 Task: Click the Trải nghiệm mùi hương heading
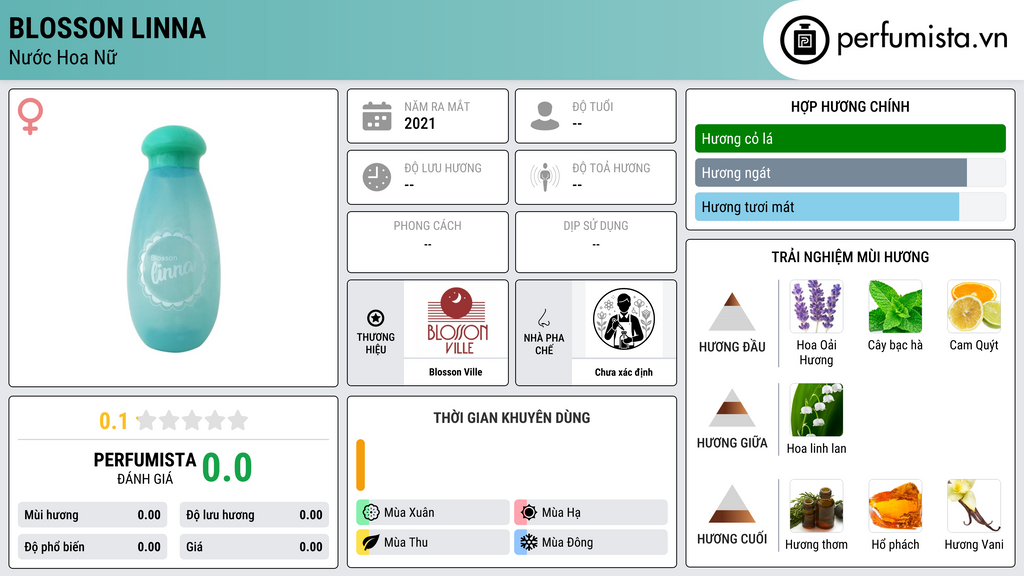850,257
